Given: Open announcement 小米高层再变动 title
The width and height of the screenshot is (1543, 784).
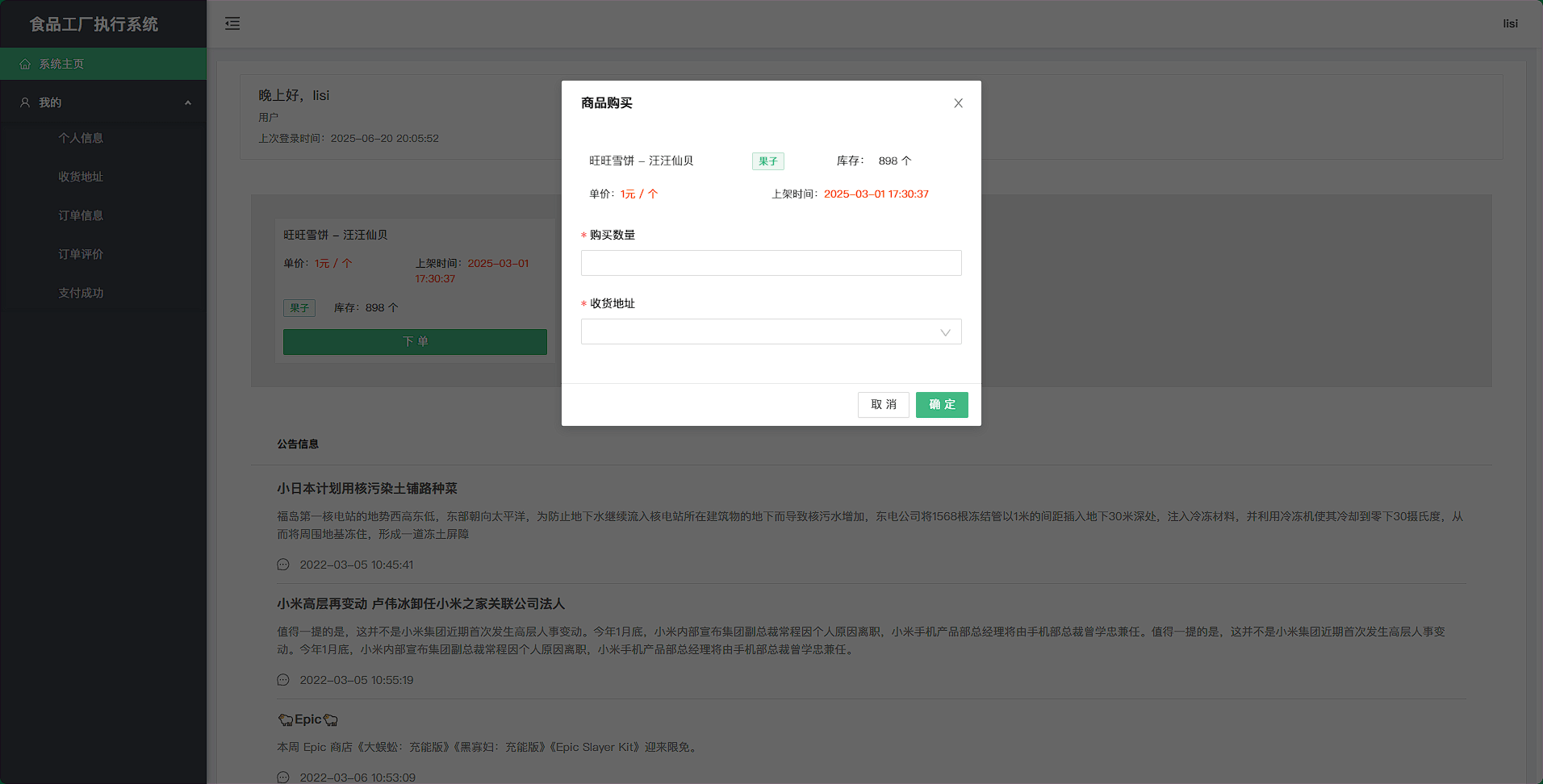Looking at the screenshot, I should (x=420, y=604).
